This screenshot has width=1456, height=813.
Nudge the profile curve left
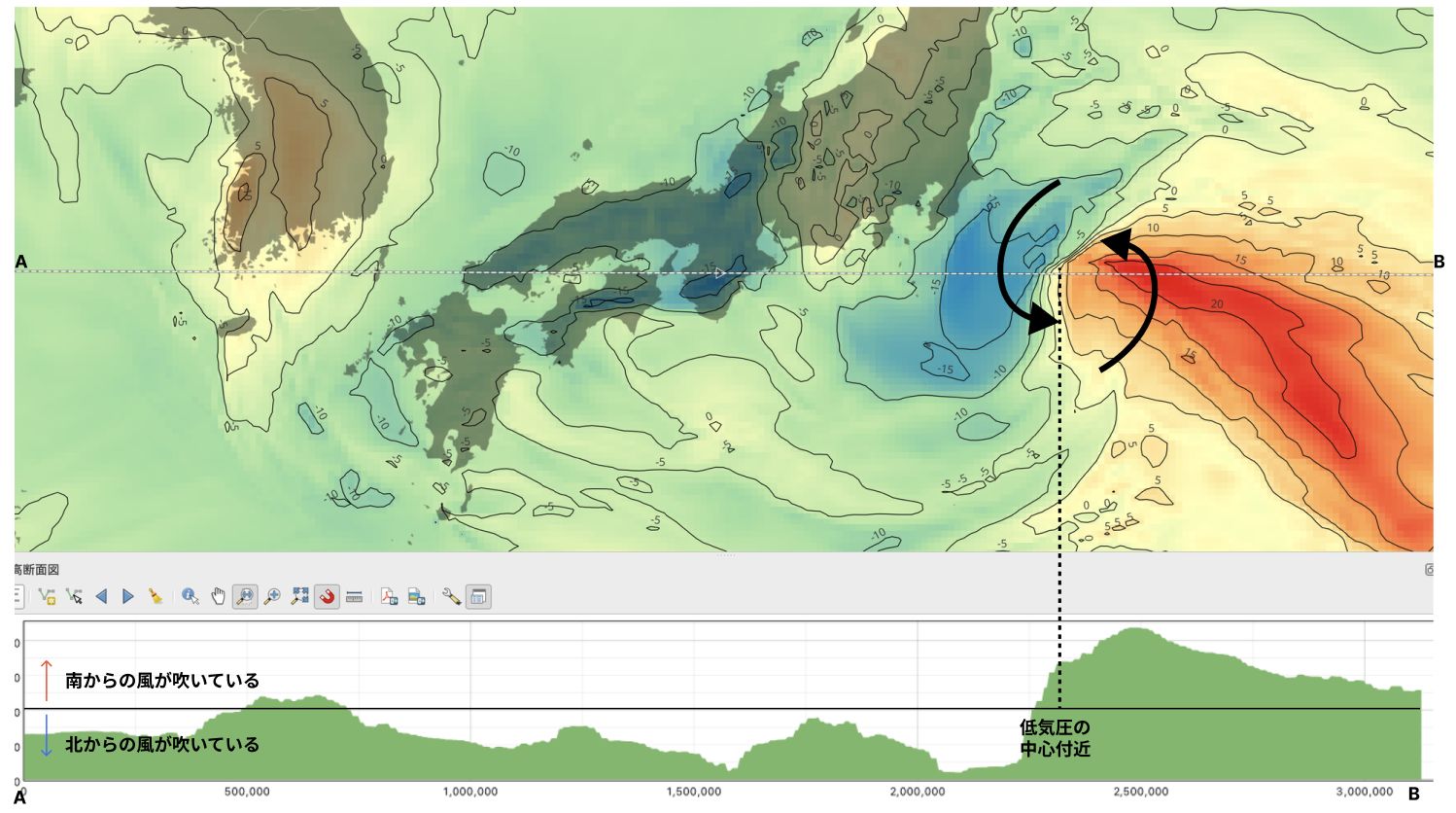point(101,596)
